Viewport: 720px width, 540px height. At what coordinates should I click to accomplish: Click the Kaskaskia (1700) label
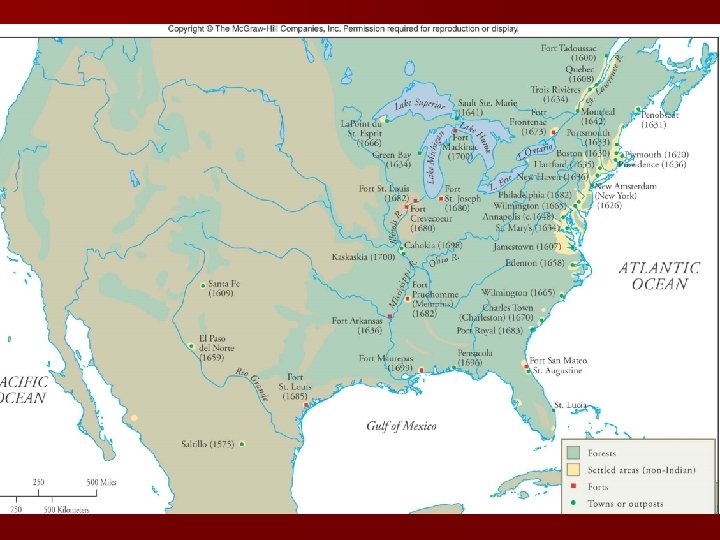[363, 257]
